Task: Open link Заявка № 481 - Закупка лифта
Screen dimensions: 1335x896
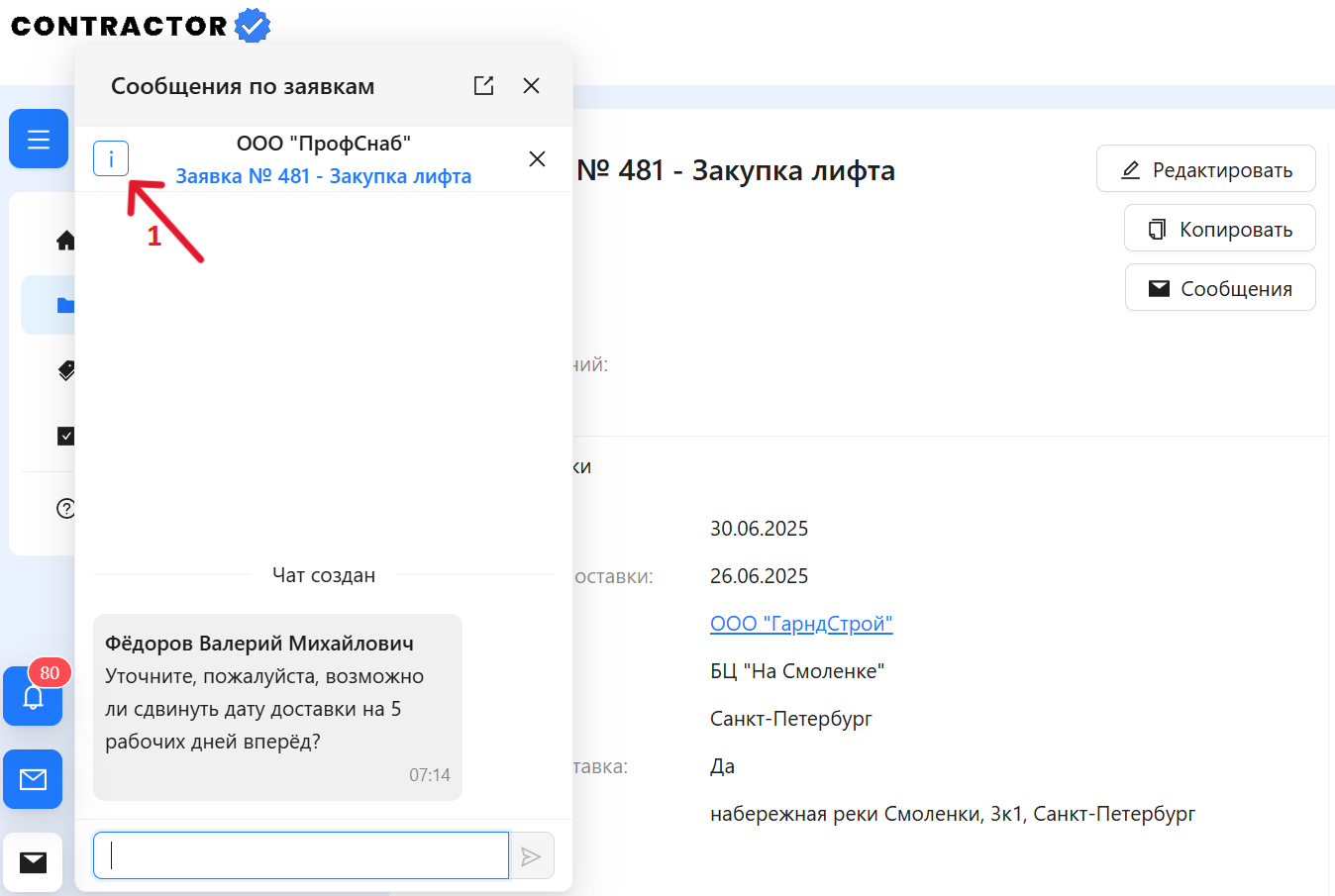Action: (x=323, y=176)
